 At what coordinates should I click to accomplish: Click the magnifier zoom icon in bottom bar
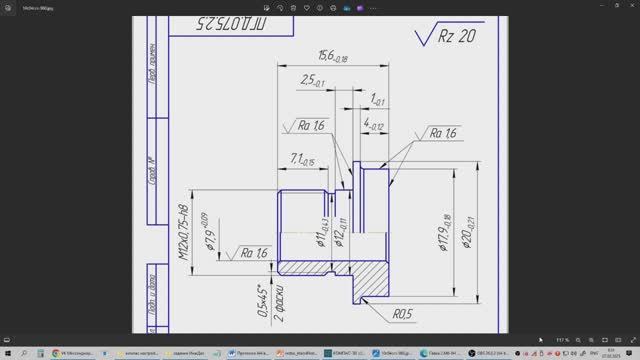tap(578, 340)
